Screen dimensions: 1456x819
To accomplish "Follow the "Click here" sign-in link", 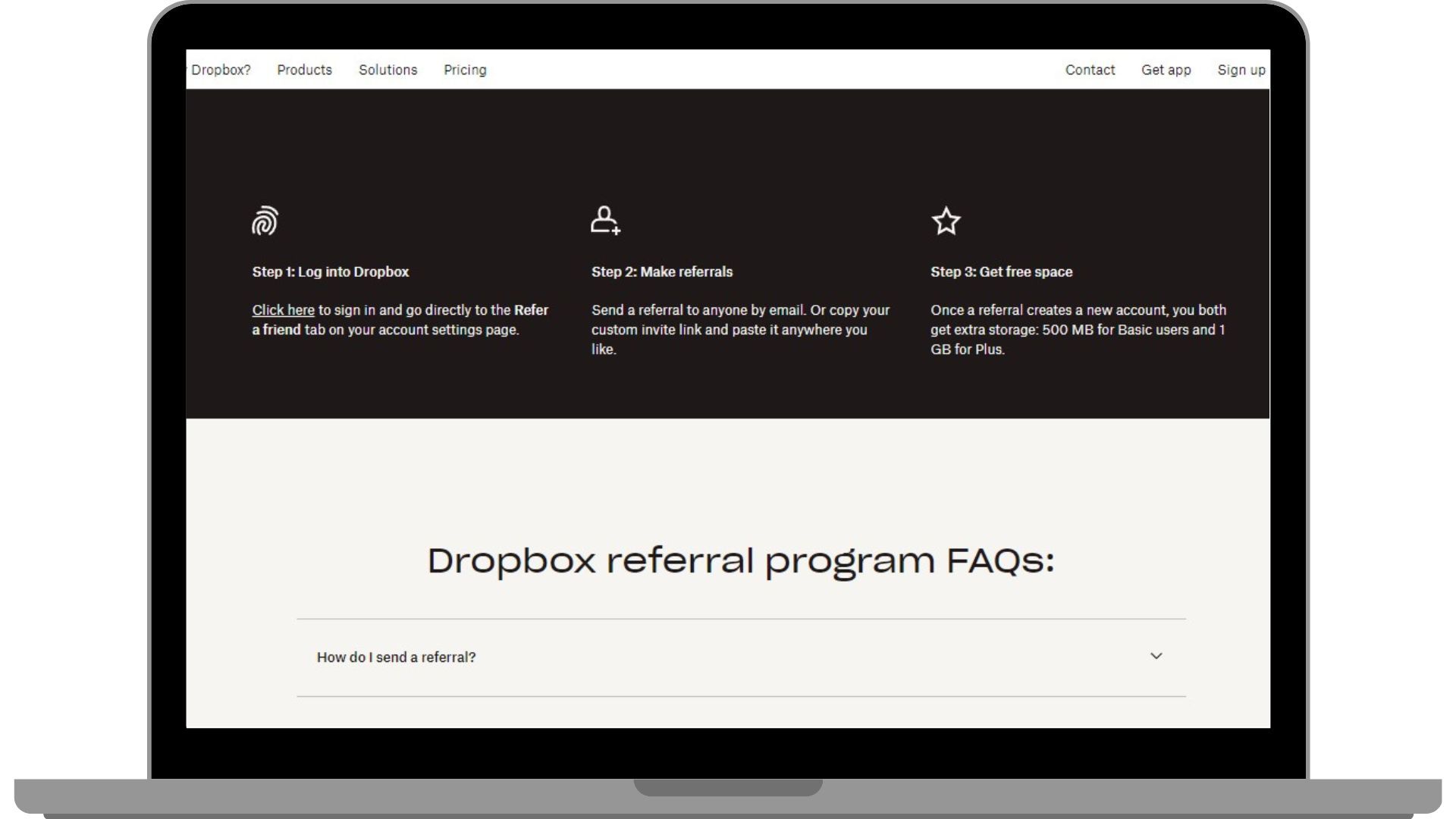I will click(283, 310).
